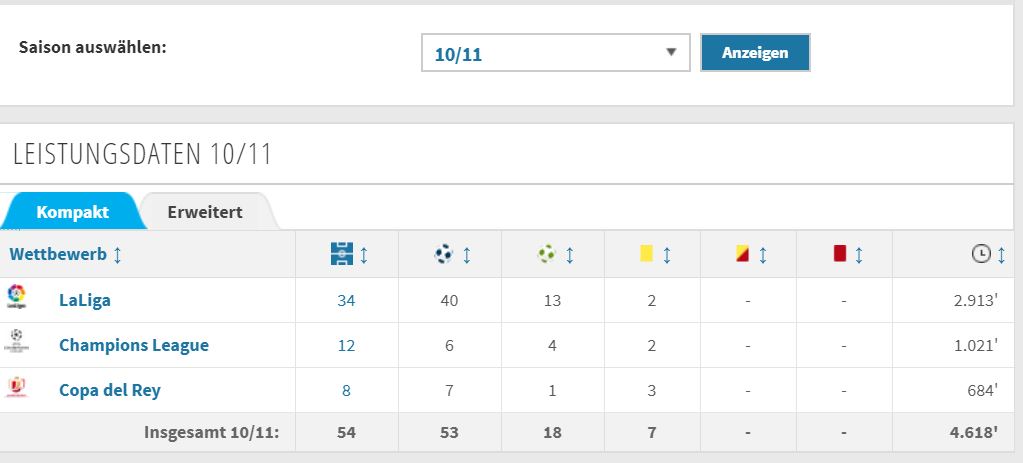The width and height of the screenshot is (1023, 463).
Task: Sort by minutes played using clock arrows
Action: click(x=1001, y=254)
